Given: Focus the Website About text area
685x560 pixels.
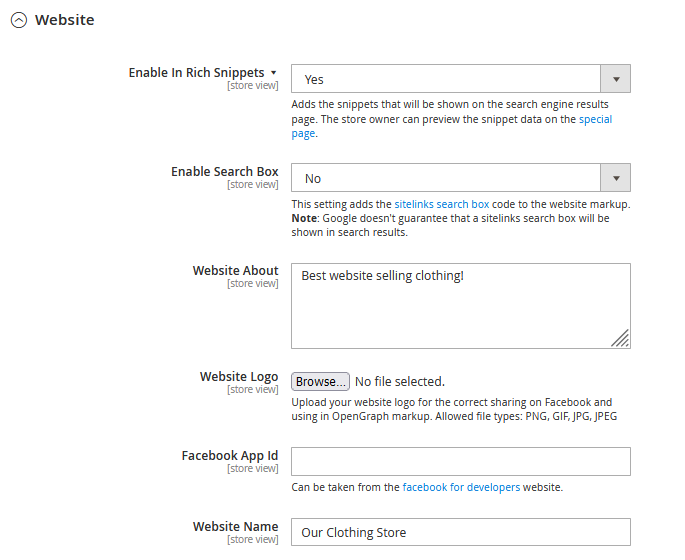Looking at the screenshot, I should point(460,305).
